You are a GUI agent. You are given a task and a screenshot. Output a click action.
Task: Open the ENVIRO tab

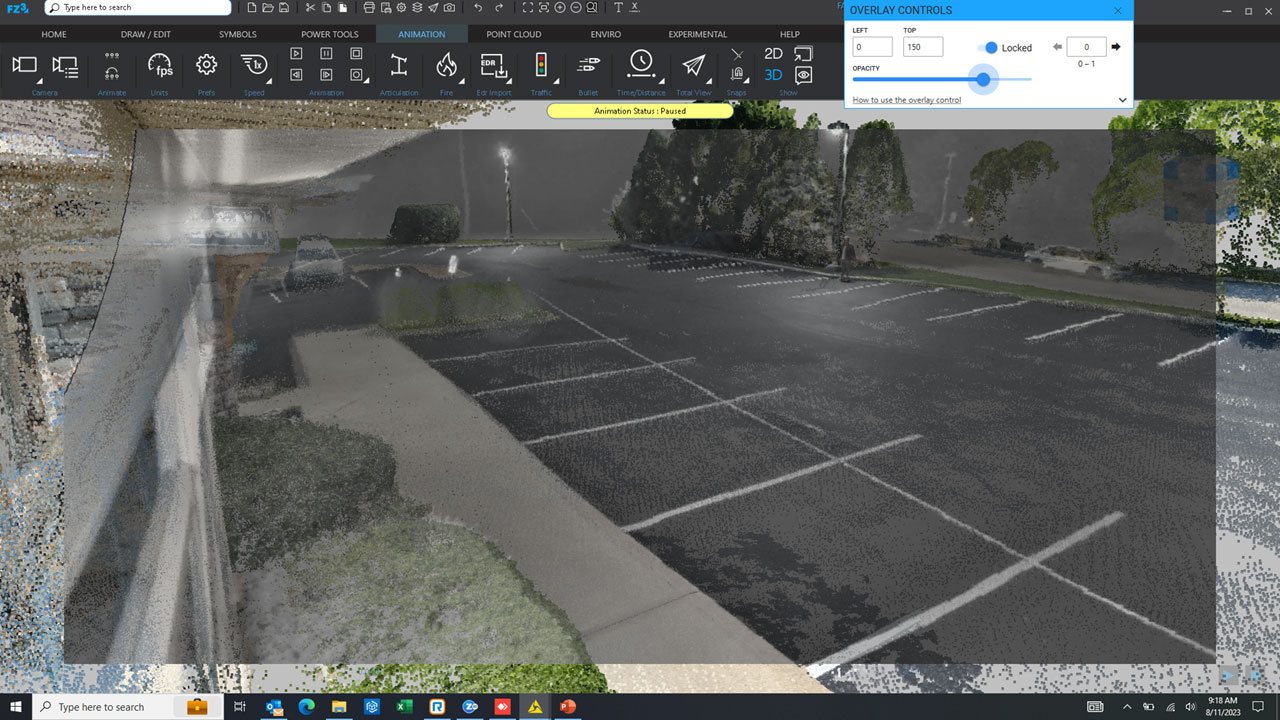pyautogui.click(x=606, y=34)
